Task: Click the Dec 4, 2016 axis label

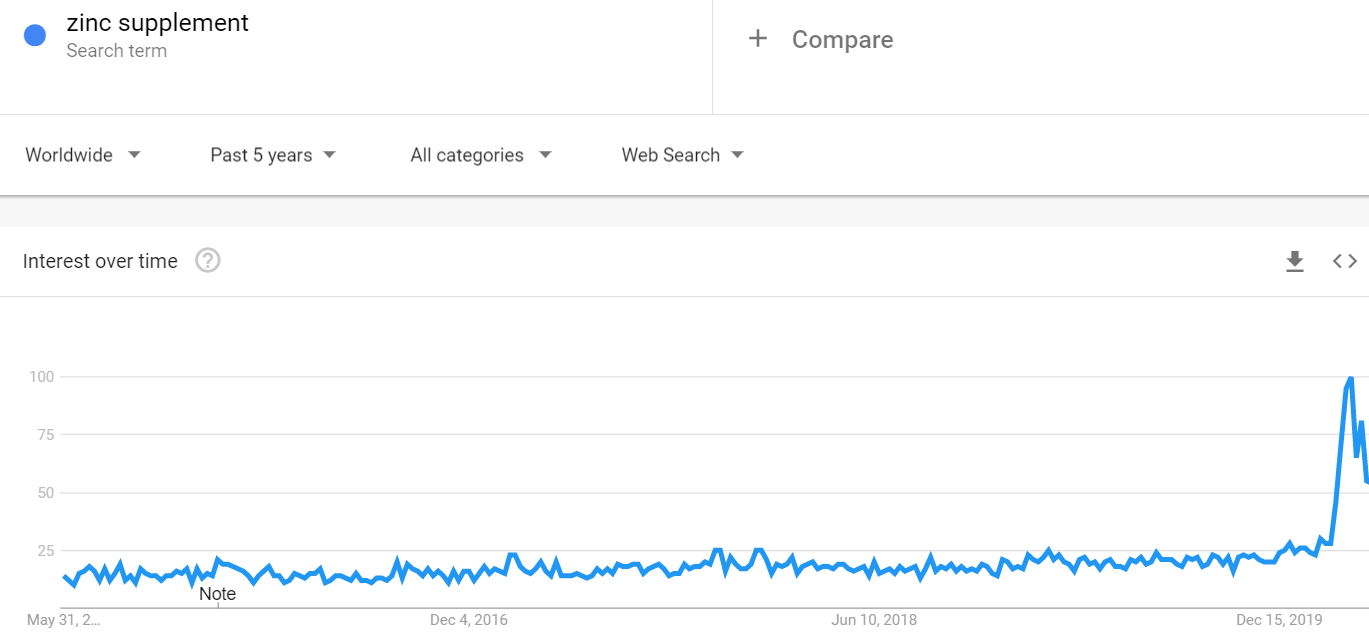Action: tap(469, 620)
